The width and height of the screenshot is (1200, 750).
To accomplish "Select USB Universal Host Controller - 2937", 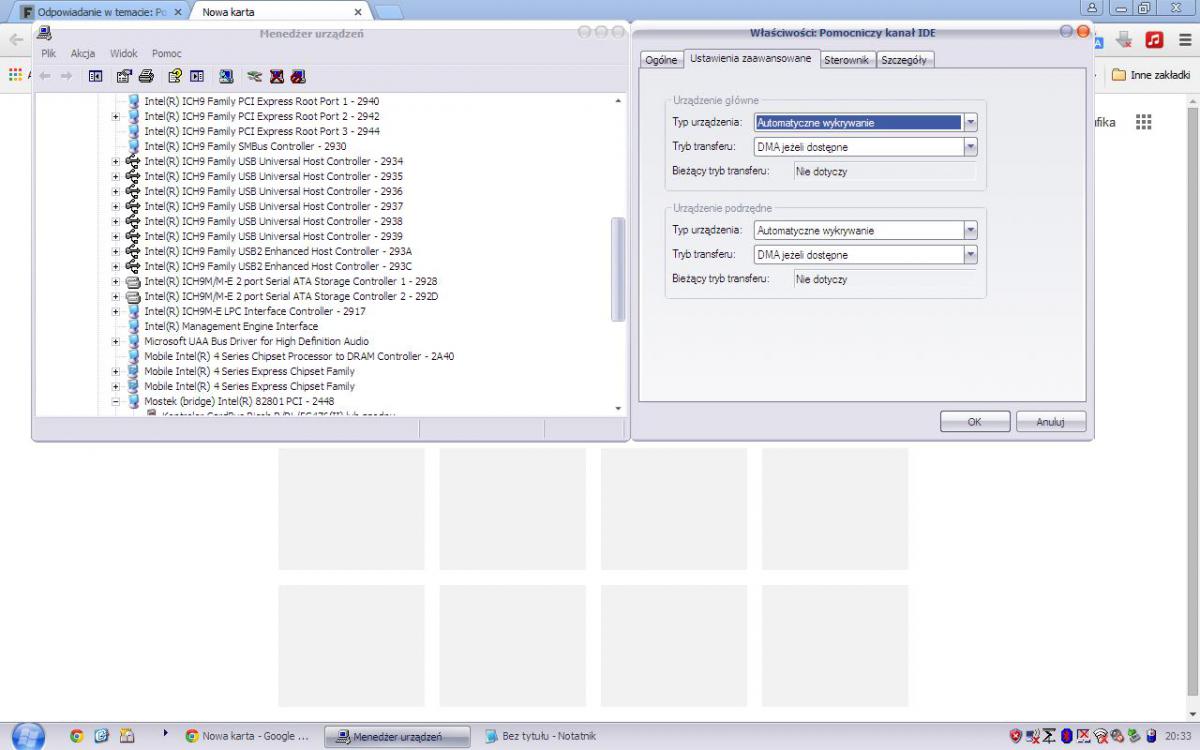I will tap(273, 206).
